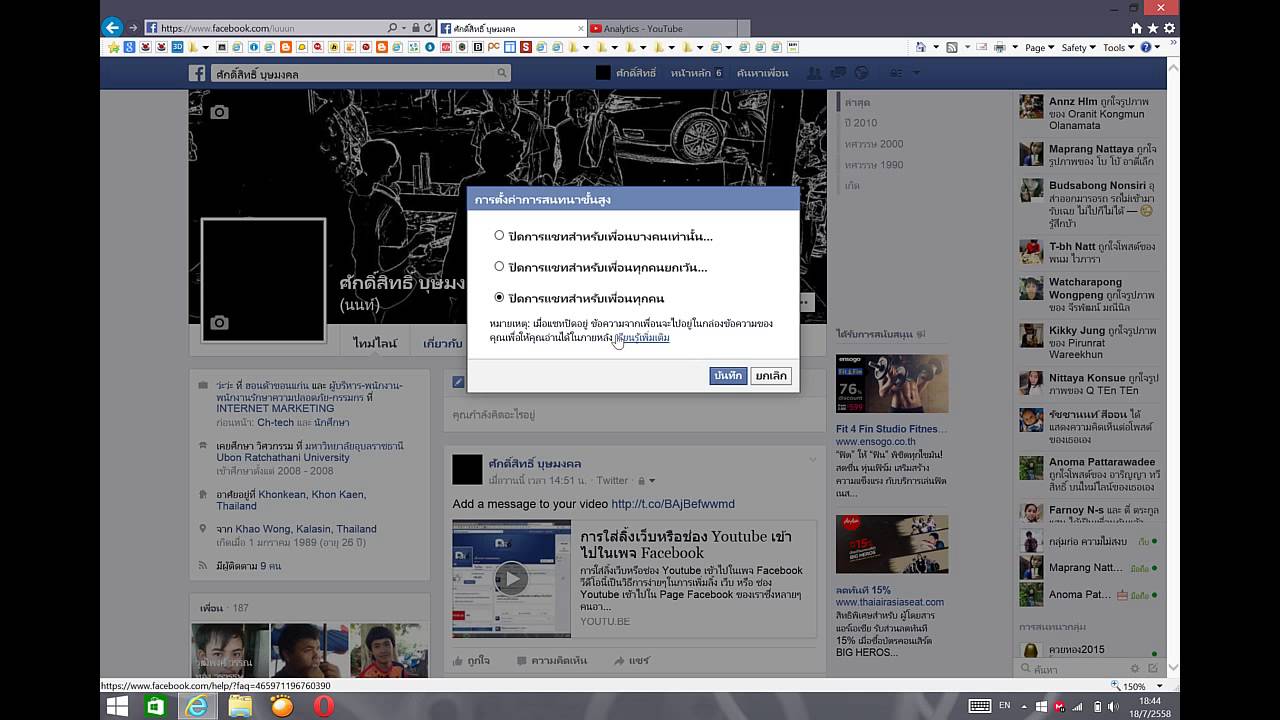Open Fit 4 Fin Studio Fitness ad
The height and width of the screenshot is (720, 1280).
891,429
